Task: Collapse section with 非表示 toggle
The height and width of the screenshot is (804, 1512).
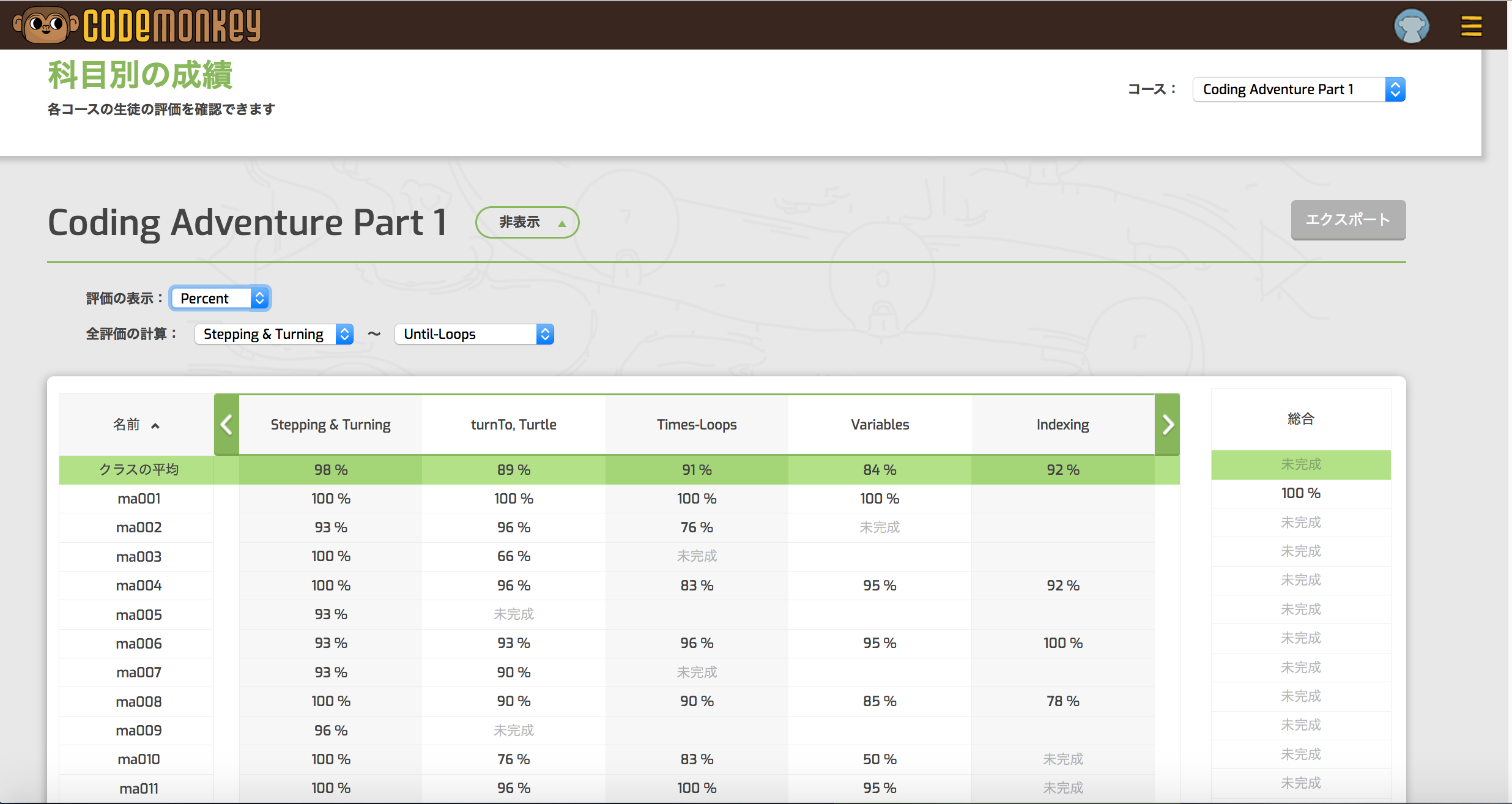Action: (x=527, y=222)
